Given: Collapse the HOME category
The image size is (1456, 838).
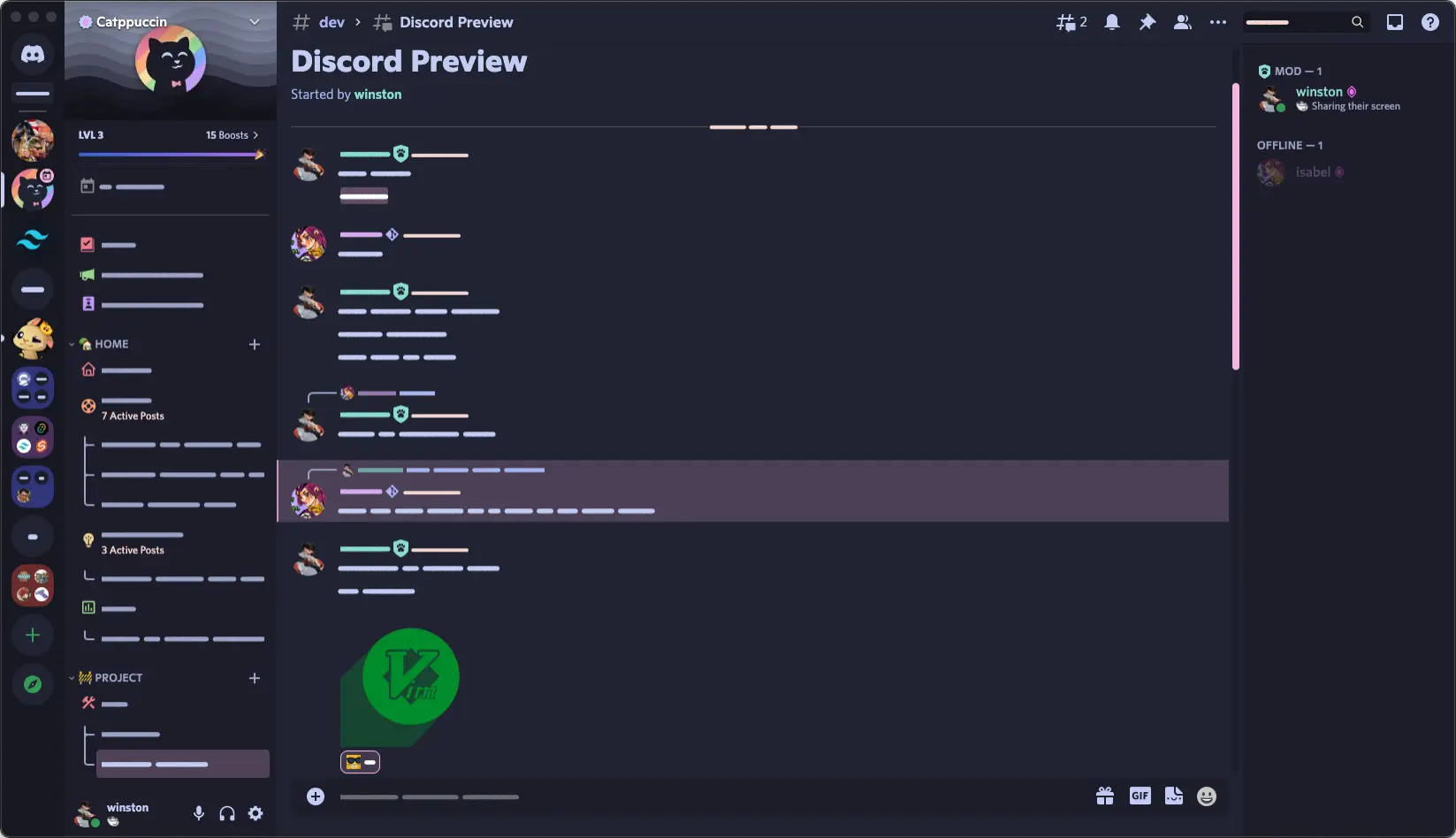Looking at the screenshot, I should pos(111,344).
